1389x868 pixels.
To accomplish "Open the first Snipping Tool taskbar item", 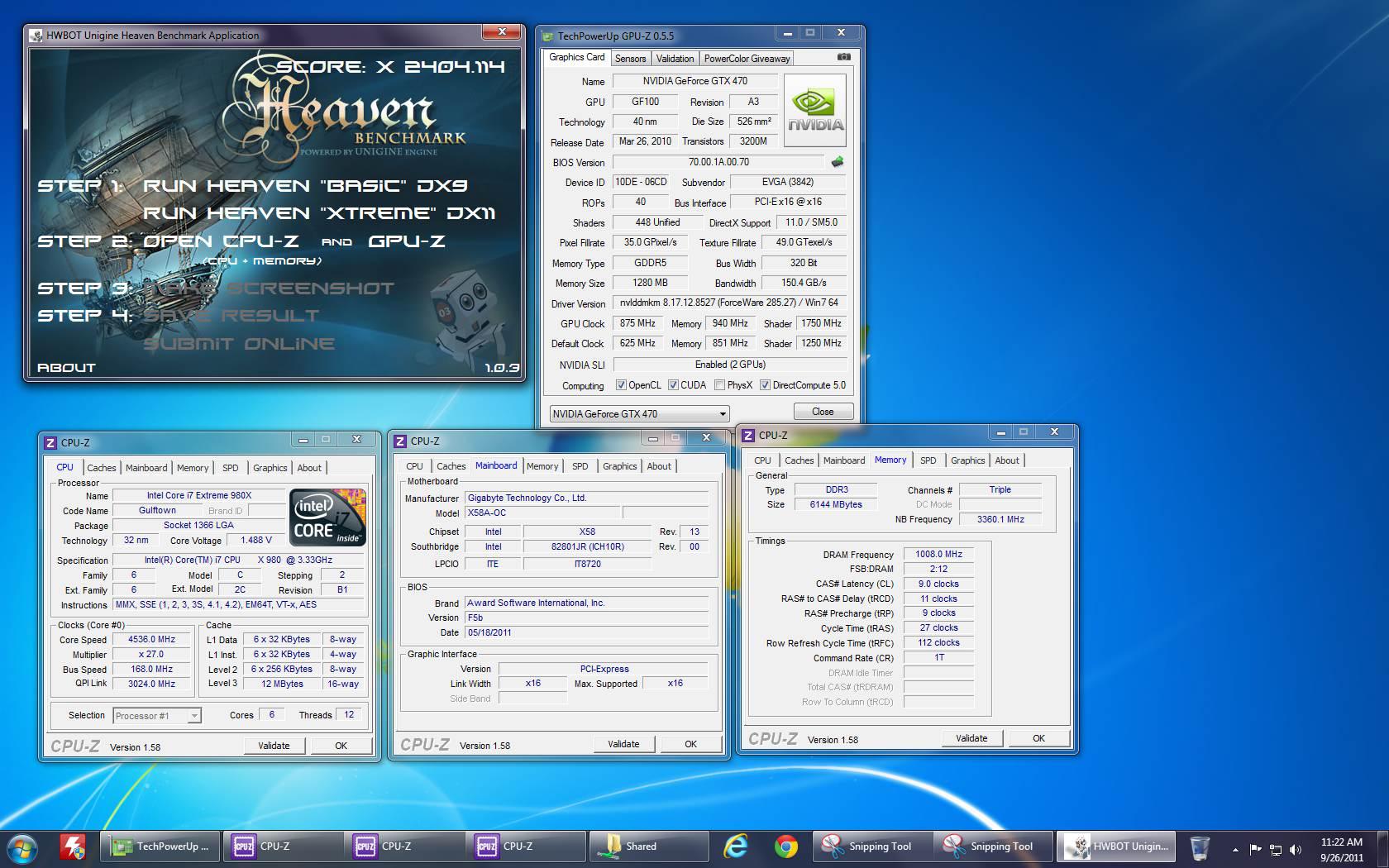I will click(x=872, y=847).
